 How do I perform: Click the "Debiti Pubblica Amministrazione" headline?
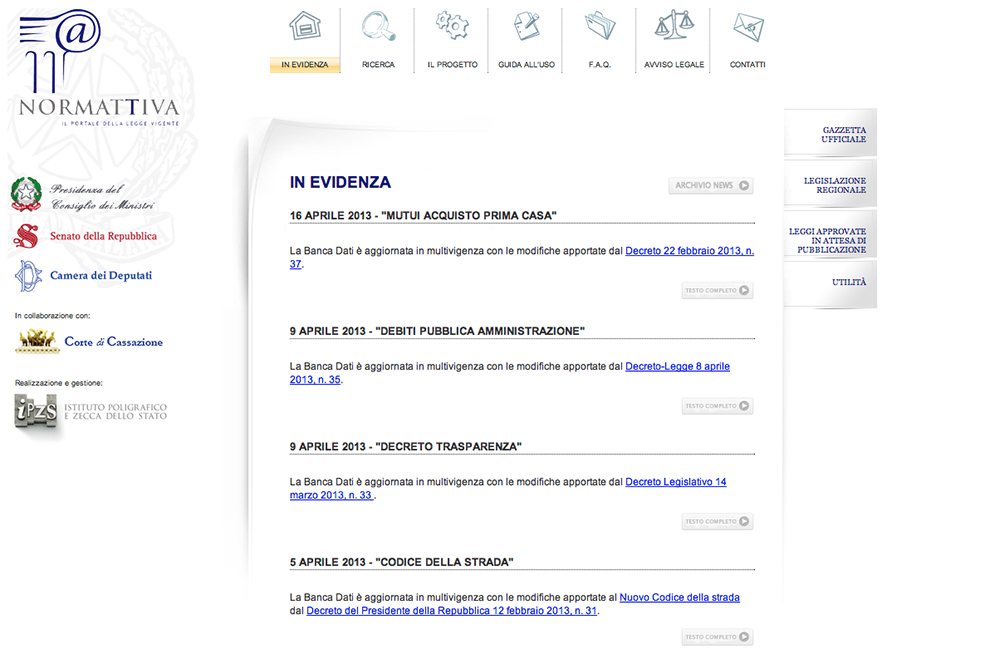[x=437, y=331]
